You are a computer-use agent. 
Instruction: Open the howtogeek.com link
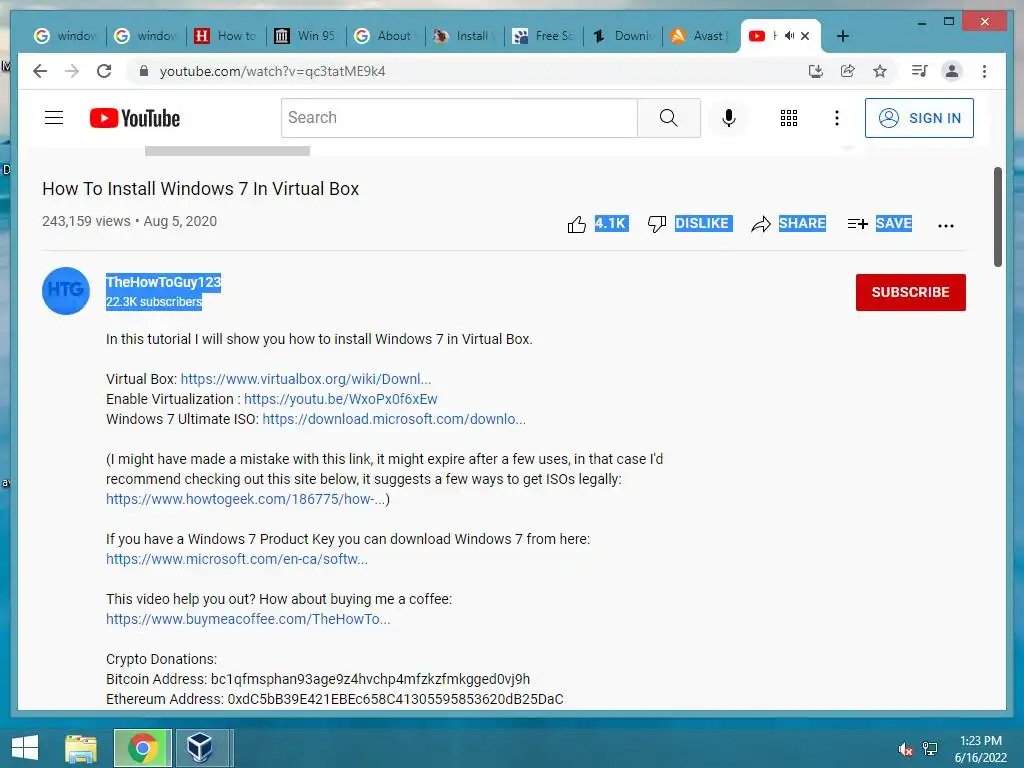pyautogui.click(x=246, y=500)
